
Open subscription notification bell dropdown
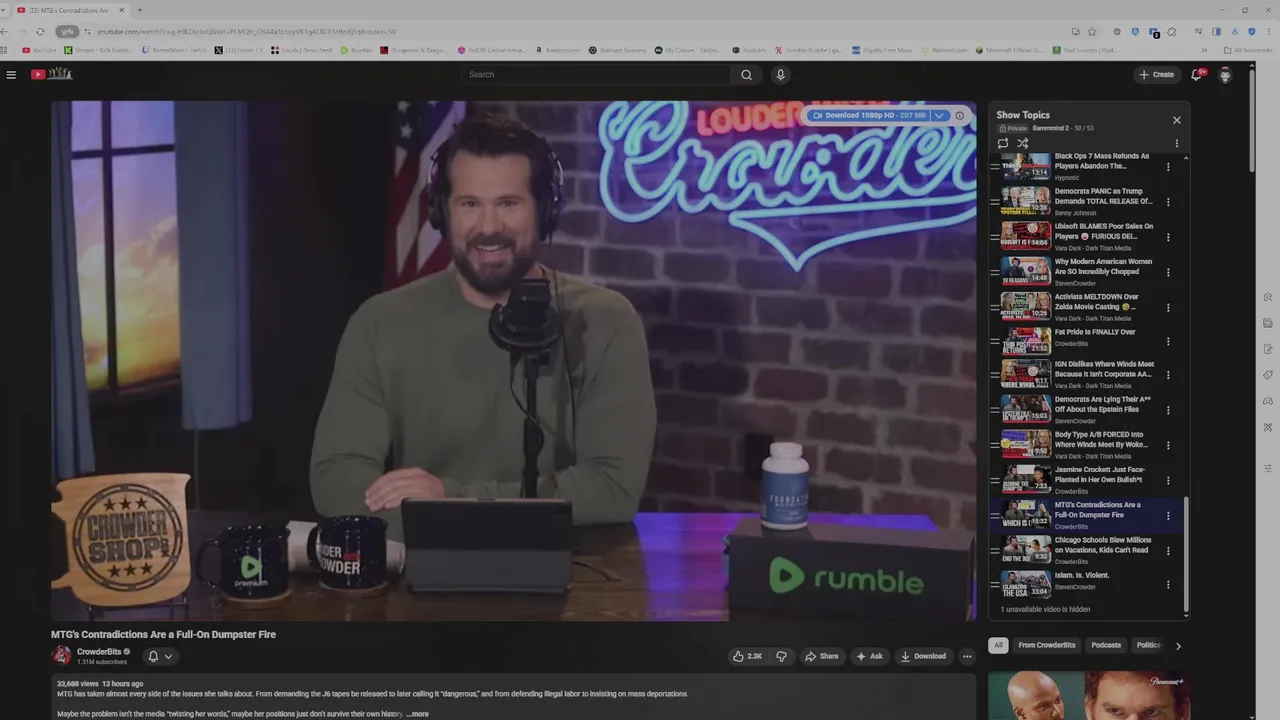pyautogui.click(x=160, y=656)
